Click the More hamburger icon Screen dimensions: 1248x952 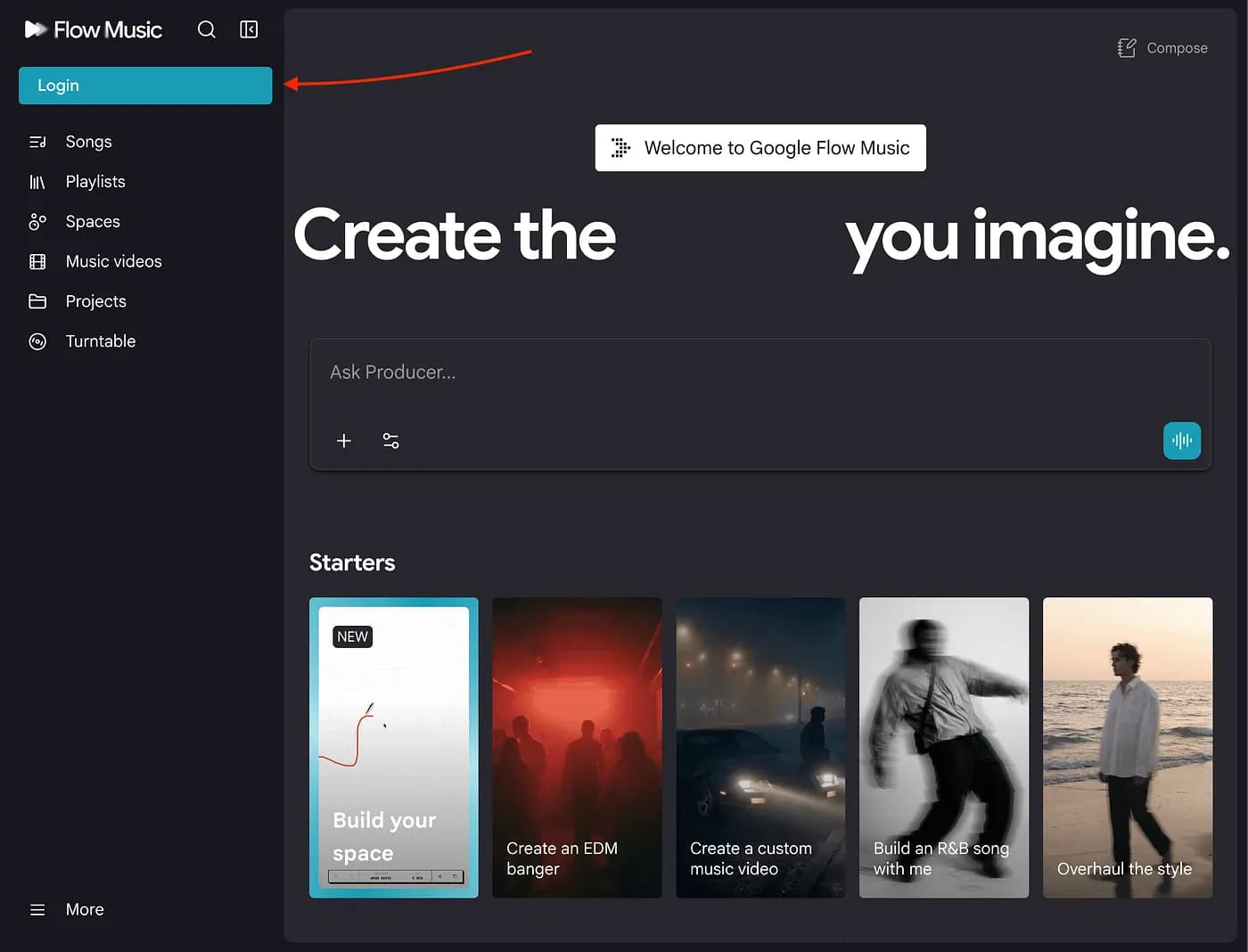click(x=37, y=910)
